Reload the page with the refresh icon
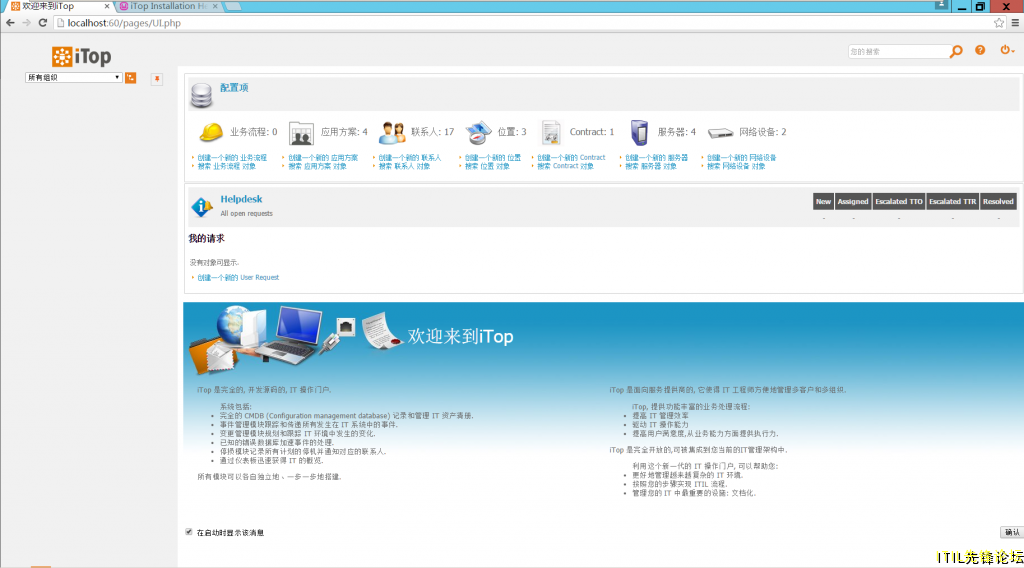 click(x=42, y=23)
